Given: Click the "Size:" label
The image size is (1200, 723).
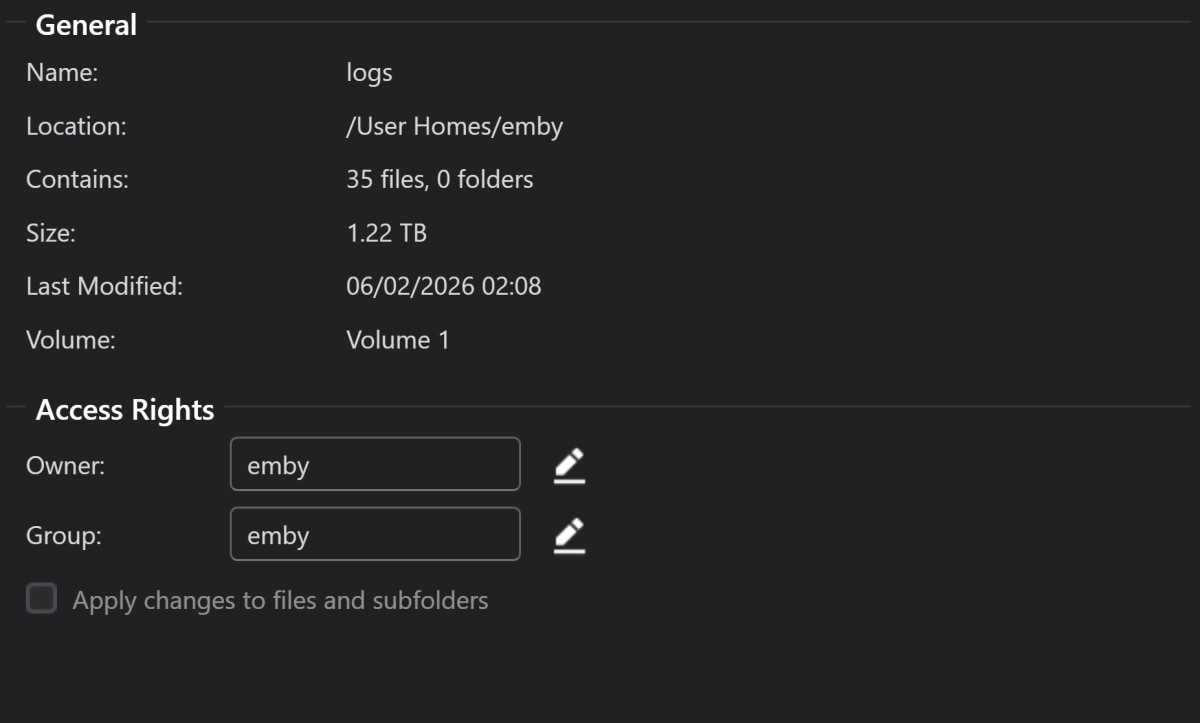Looking at the screenshot, I should tap(51, 233).
